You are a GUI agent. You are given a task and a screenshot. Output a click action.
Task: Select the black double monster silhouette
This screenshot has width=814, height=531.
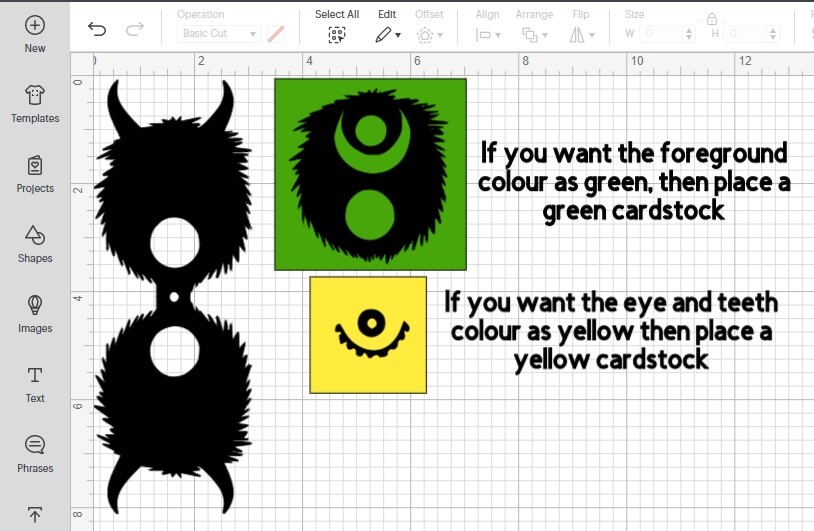pyautogui.click(x=174, y=297)
